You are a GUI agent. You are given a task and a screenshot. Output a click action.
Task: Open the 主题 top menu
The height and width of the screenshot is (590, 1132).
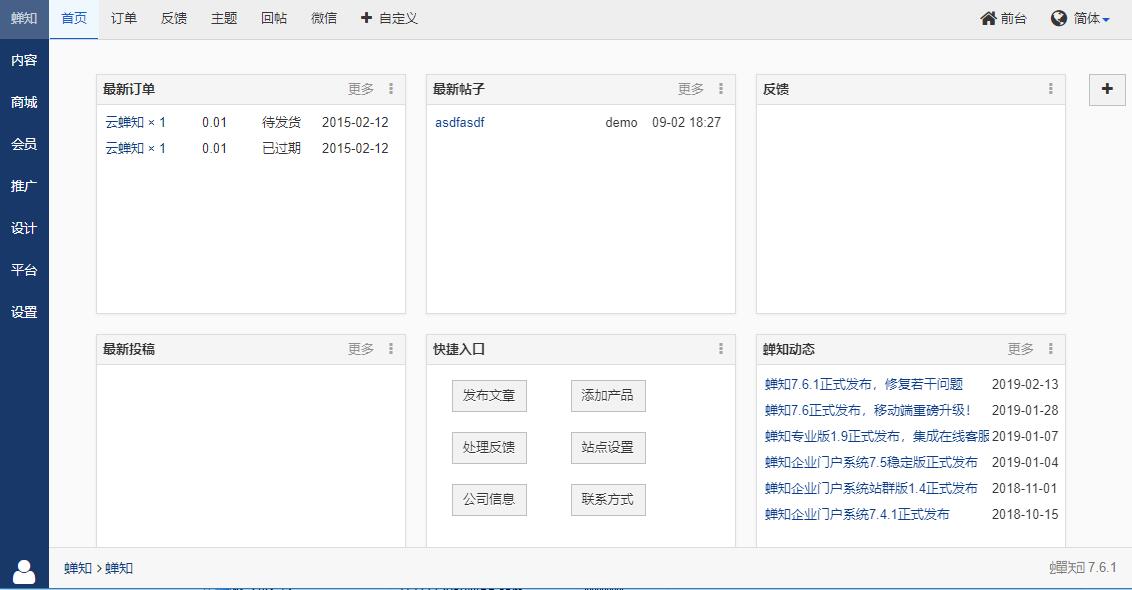[224, 19]
